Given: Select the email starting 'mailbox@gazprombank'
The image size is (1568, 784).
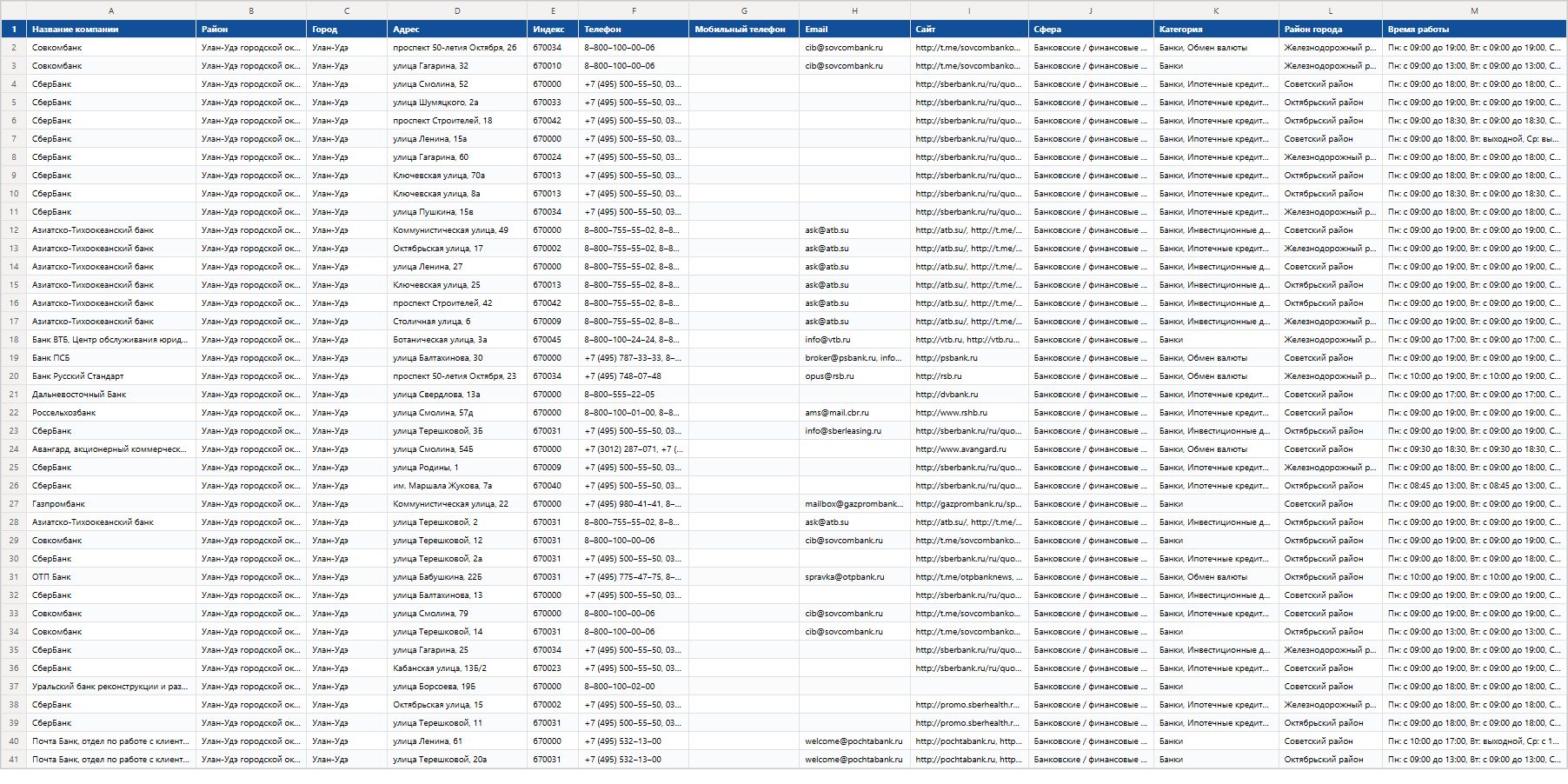Looking at the screenshot, I should point(854,504).
